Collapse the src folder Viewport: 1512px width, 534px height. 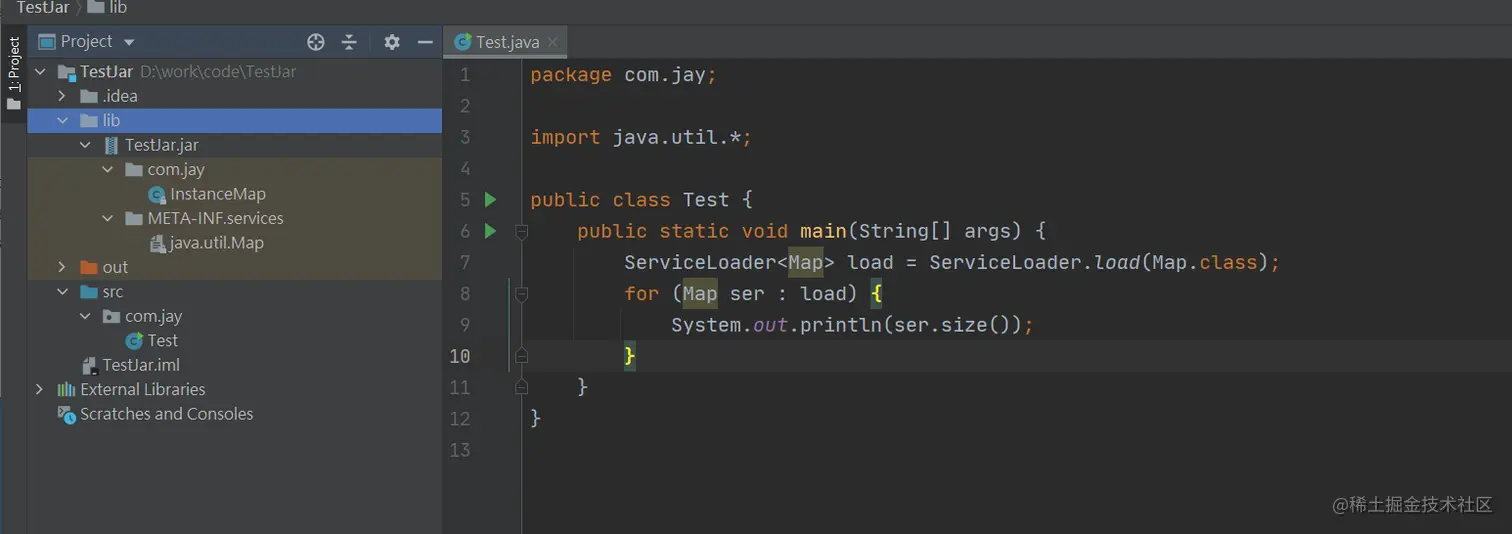(62, 292)
